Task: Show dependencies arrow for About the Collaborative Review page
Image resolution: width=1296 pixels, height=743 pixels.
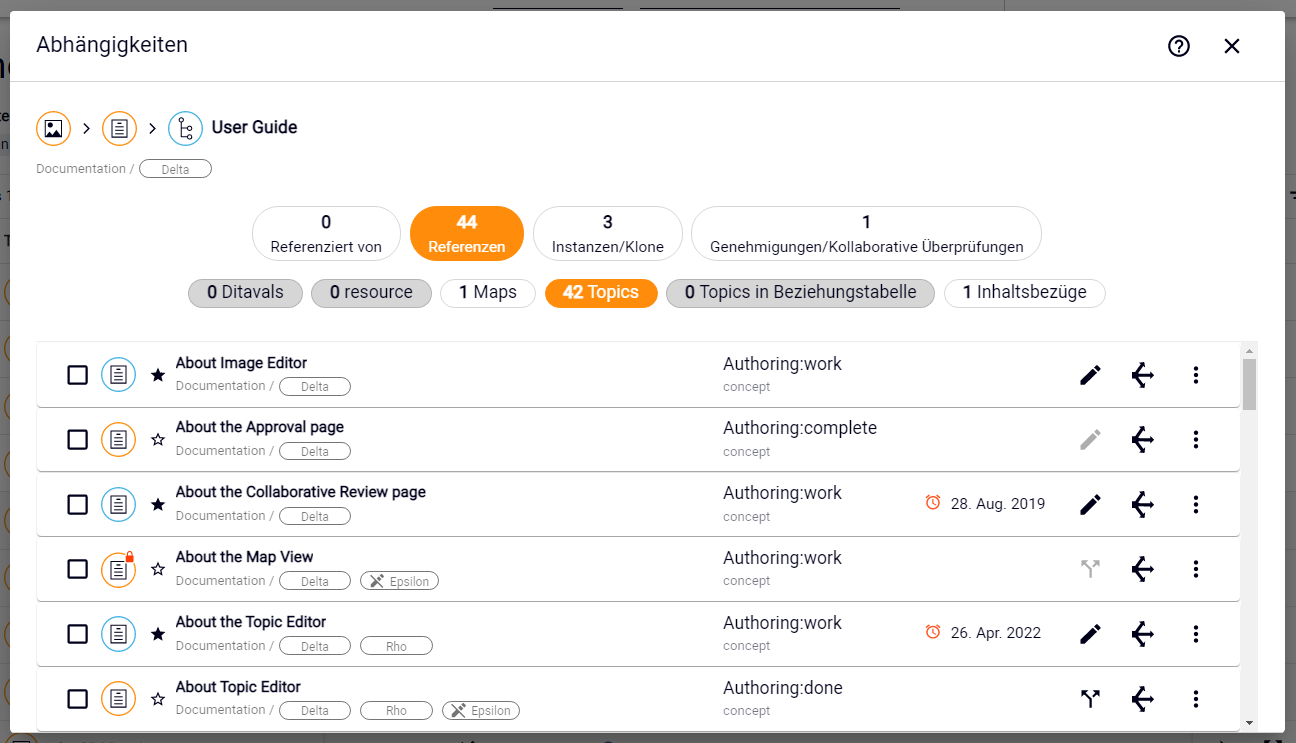Action: click(x=1143, y=505)
